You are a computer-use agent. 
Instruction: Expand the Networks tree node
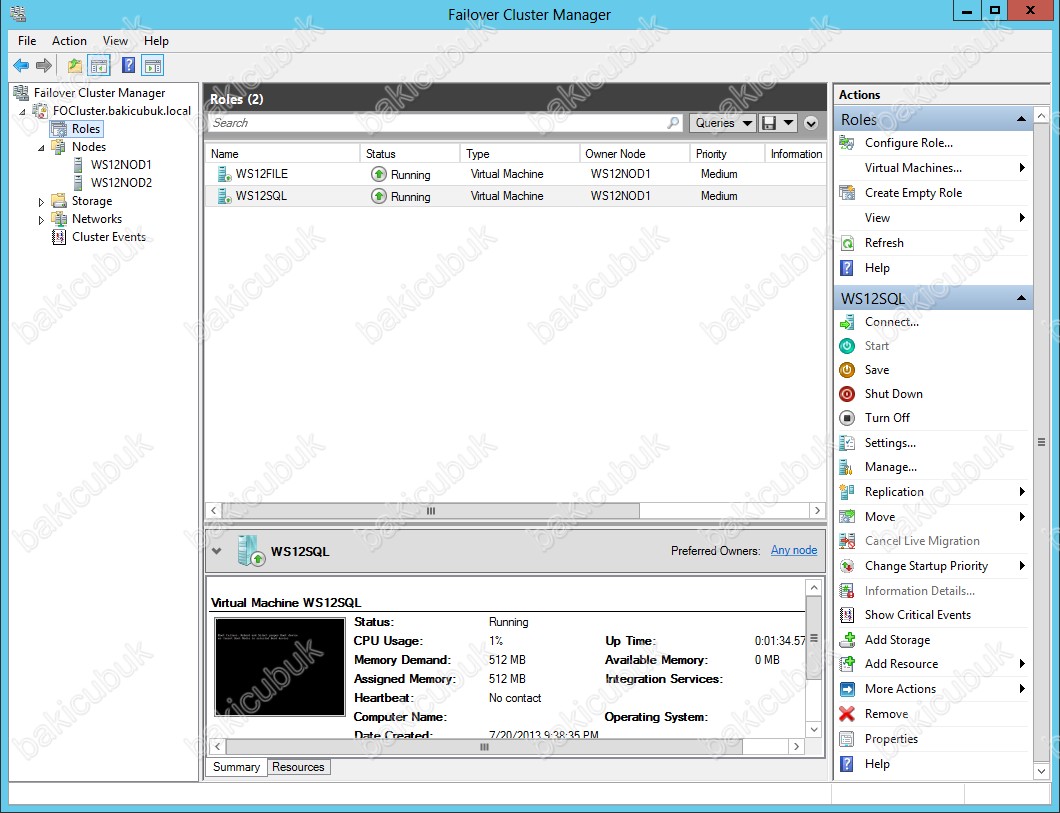point(42,220)
